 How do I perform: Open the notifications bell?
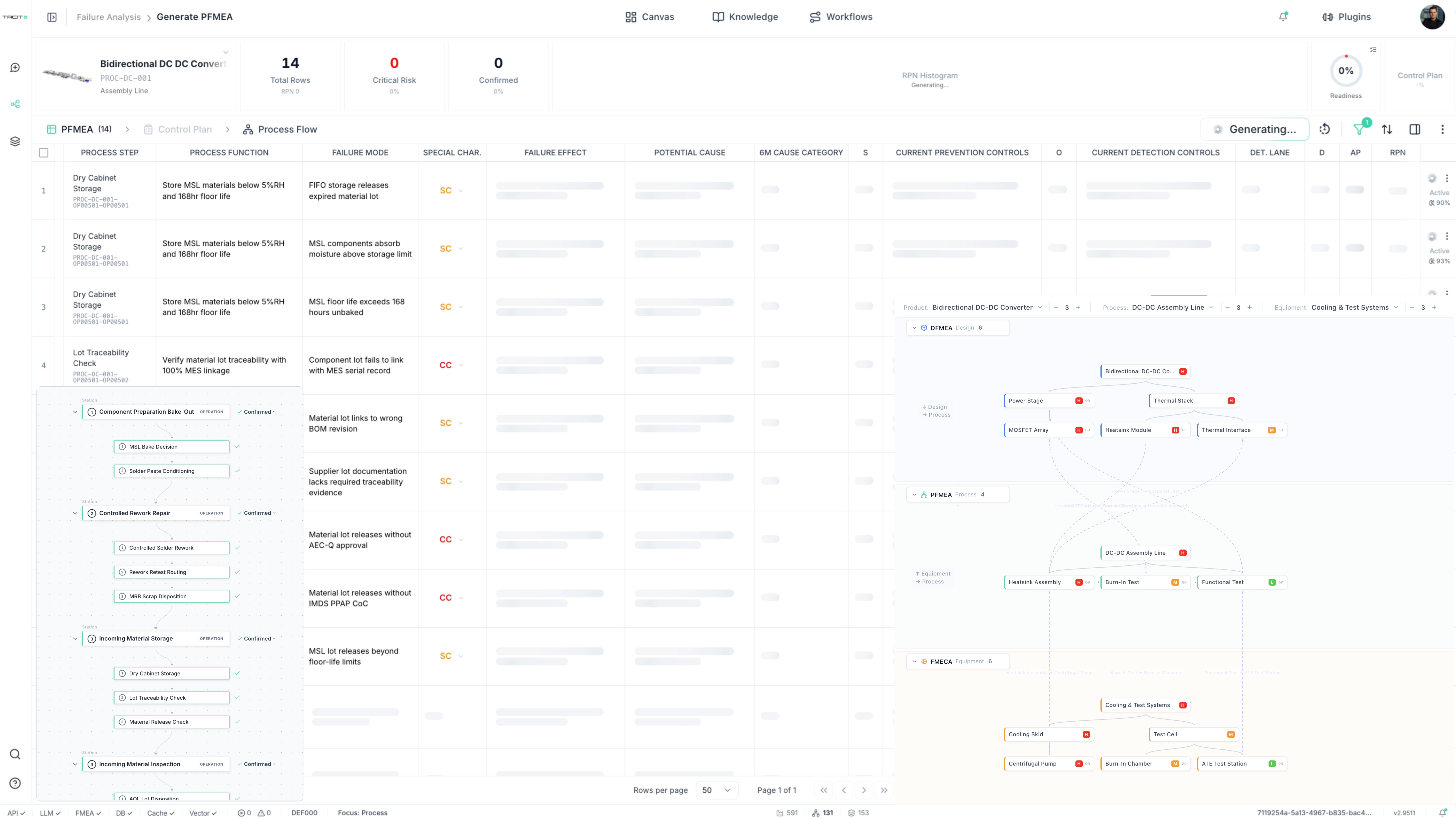tap(1283, 17)
